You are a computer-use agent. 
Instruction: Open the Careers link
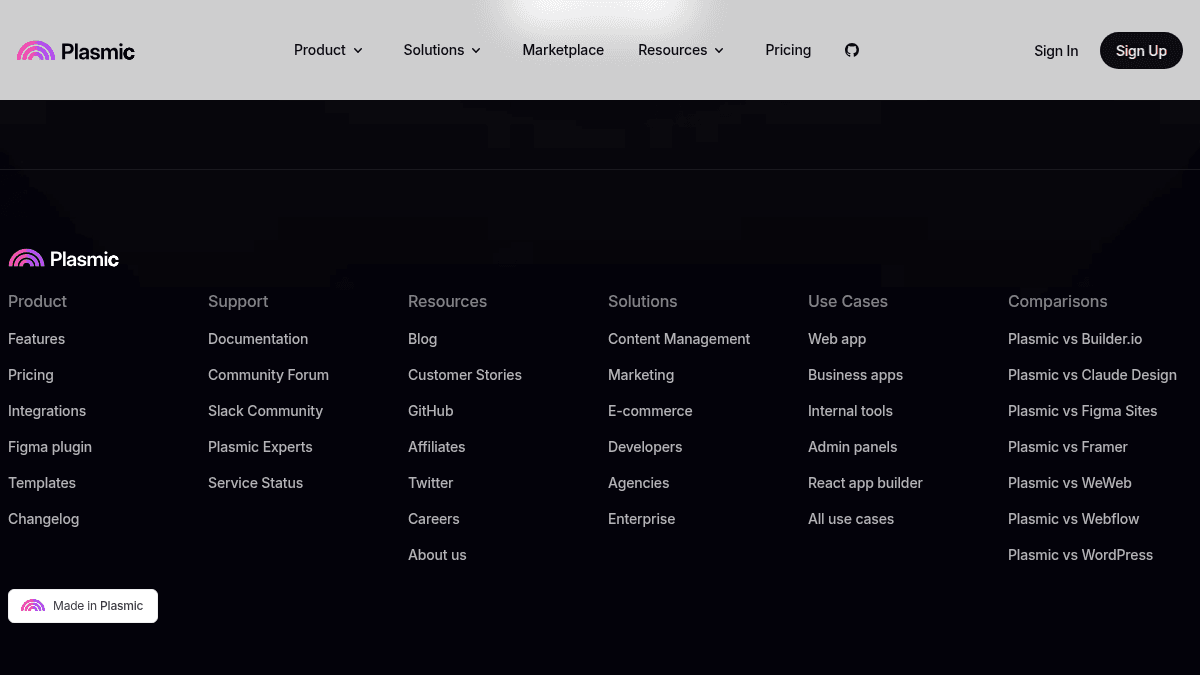(x=434, y=519)
